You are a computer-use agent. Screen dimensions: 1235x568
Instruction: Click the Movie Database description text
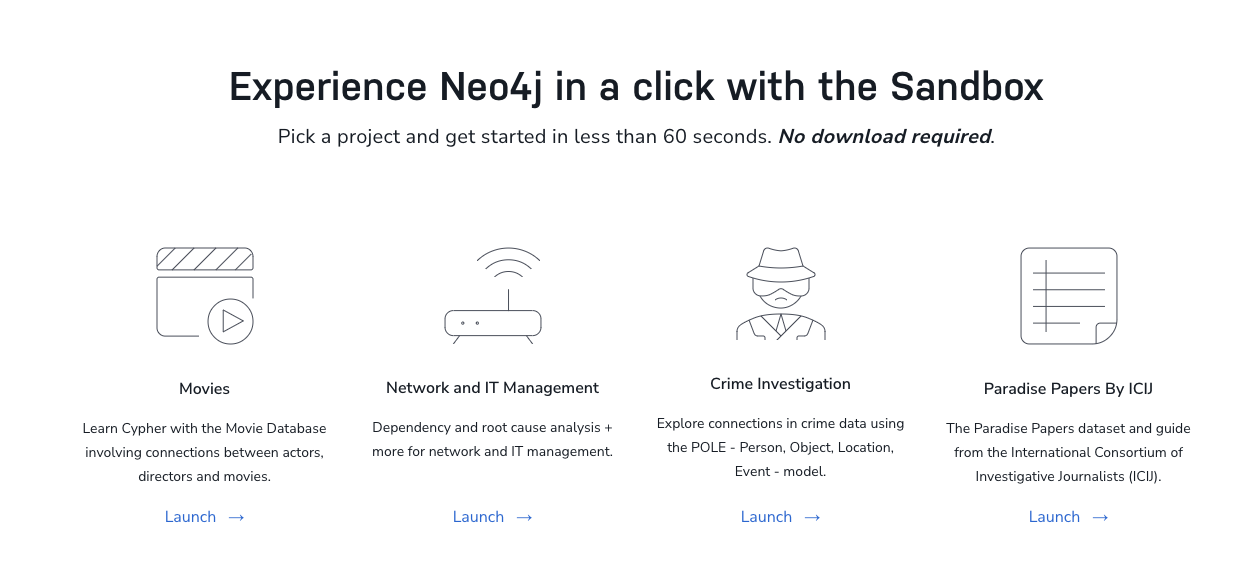[x=205, y=452]
